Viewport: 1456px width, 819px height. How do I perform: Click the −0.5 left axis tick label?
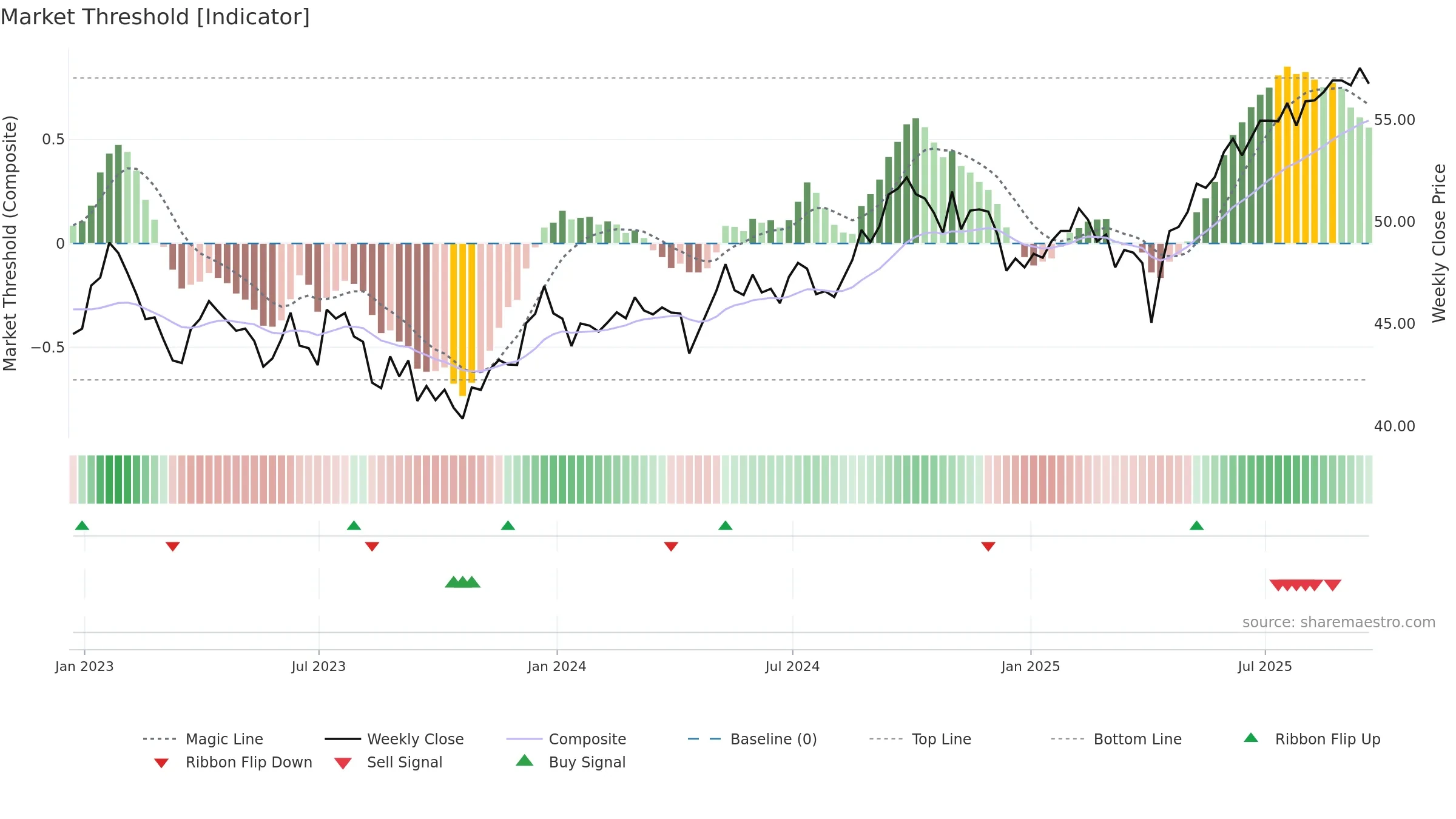click(x=48, y=348)
